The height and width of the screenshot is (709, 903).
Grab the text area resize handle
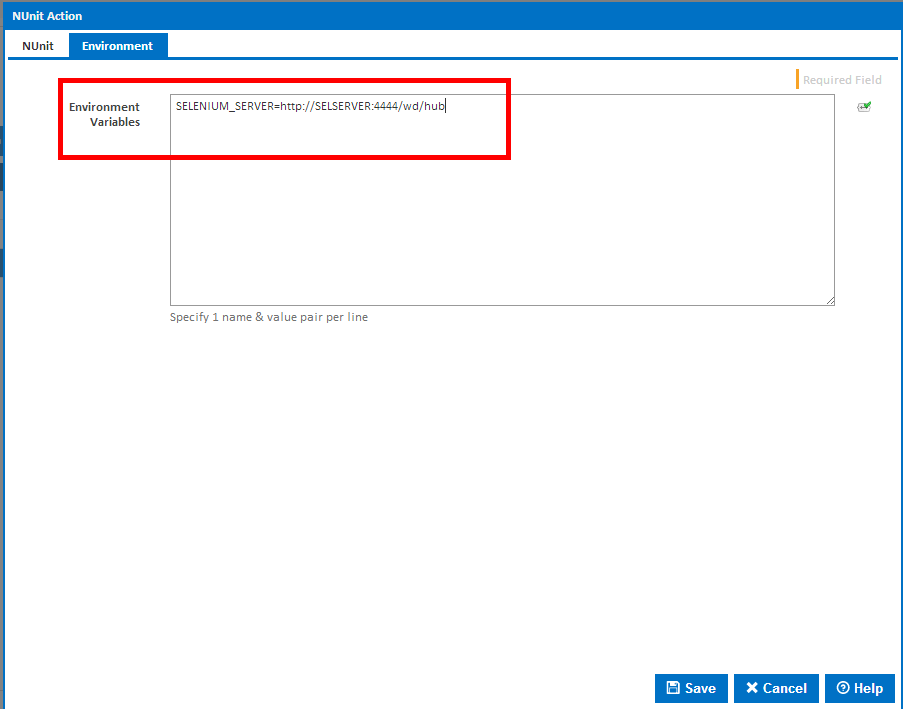coord(830,301)
